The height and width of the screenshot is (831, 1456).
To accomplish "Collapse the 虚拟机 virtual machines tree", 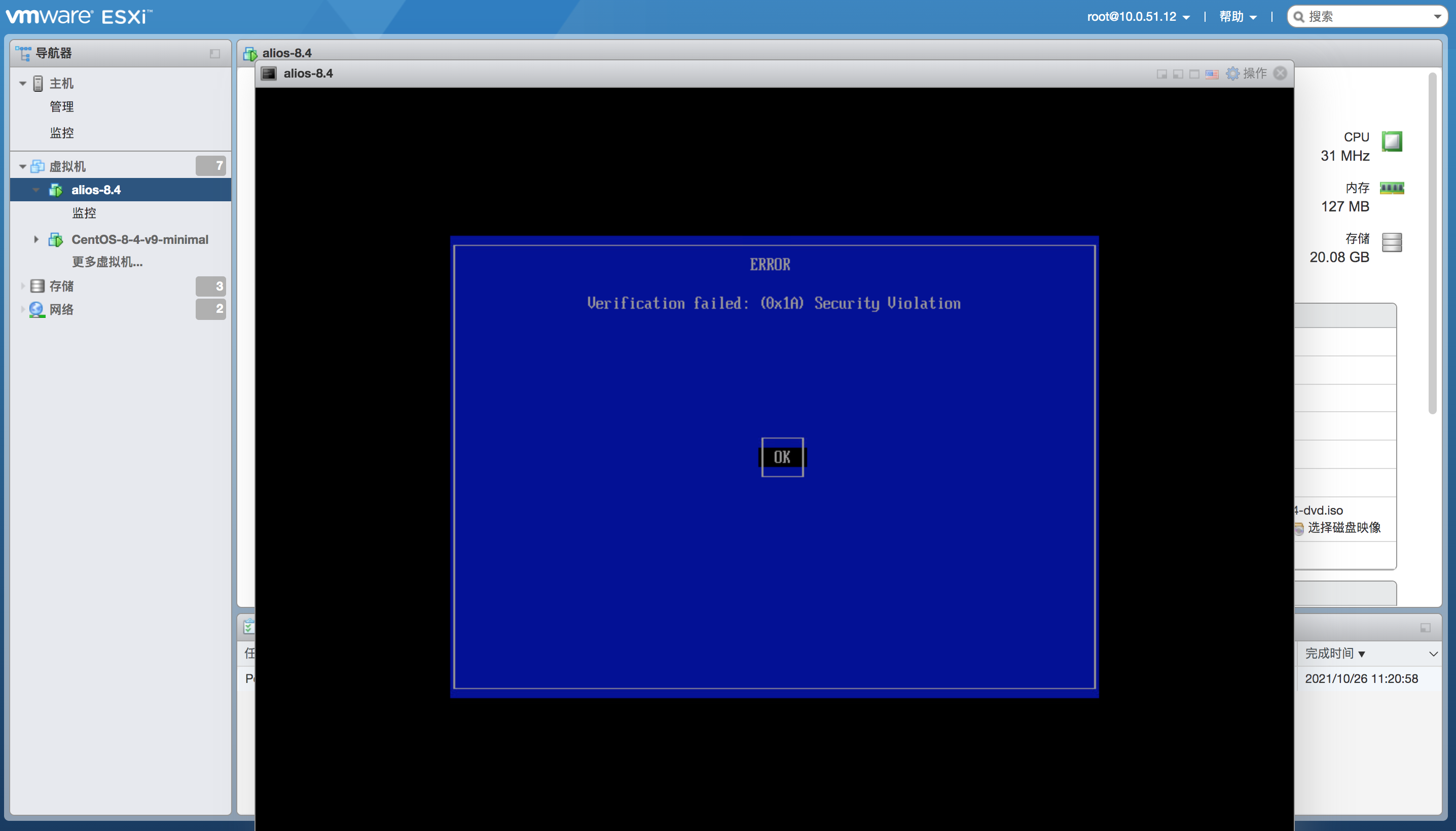I will (x=23, y=167).
